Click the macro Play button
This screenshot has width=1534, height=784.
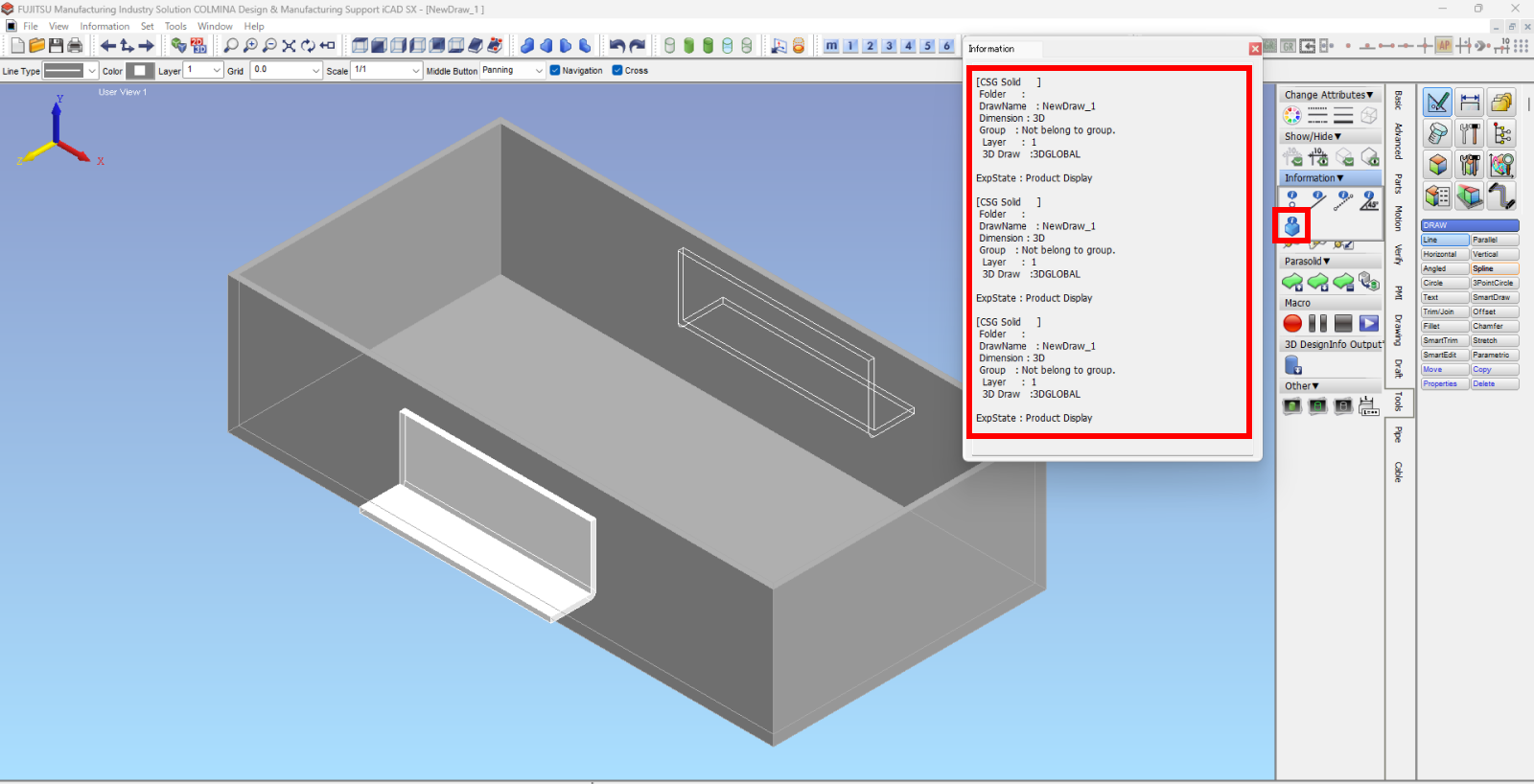(x=1368, y=324)
